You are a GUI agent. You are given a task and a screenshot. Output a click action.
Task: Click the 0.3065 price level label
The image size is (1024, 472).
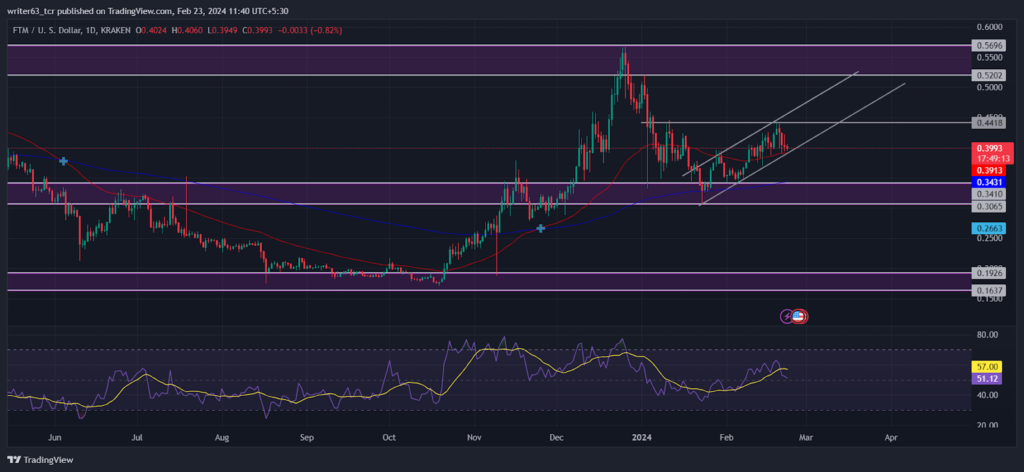coord(988,206)
